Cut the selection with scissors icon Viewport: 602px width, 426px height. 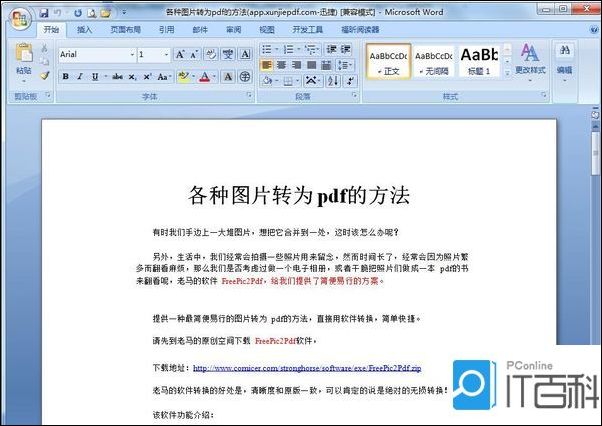(x=44, y=48)
